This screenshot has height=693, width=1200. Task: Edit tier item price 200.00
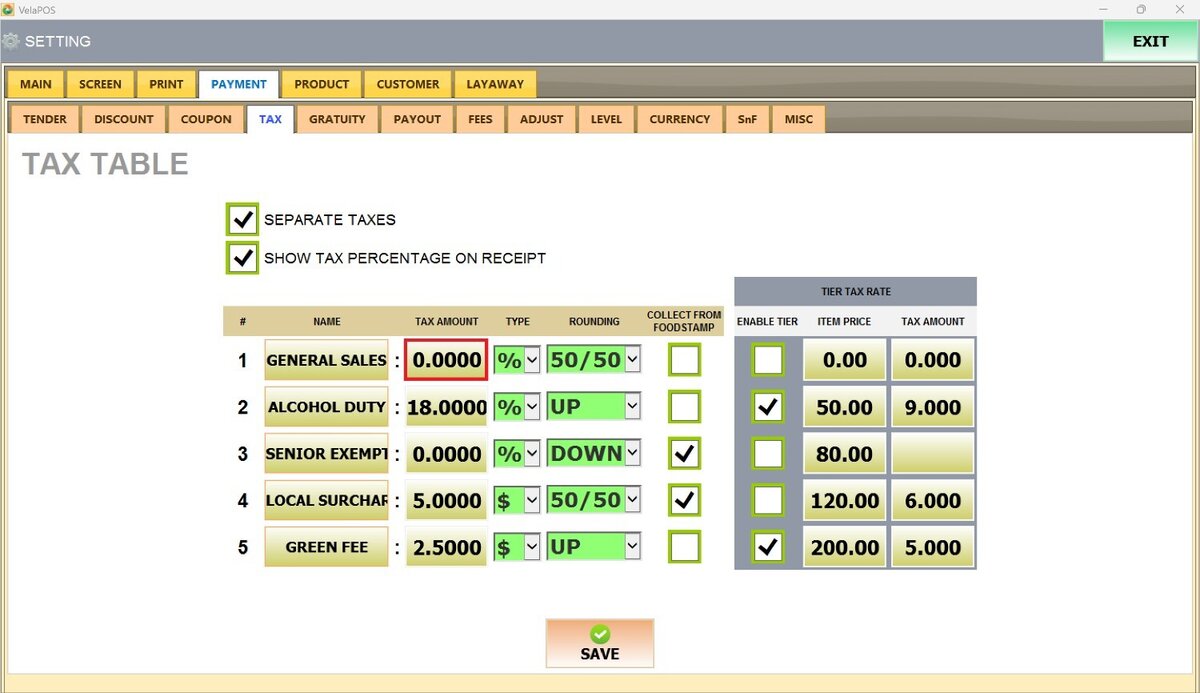click(x=845, y=547)
